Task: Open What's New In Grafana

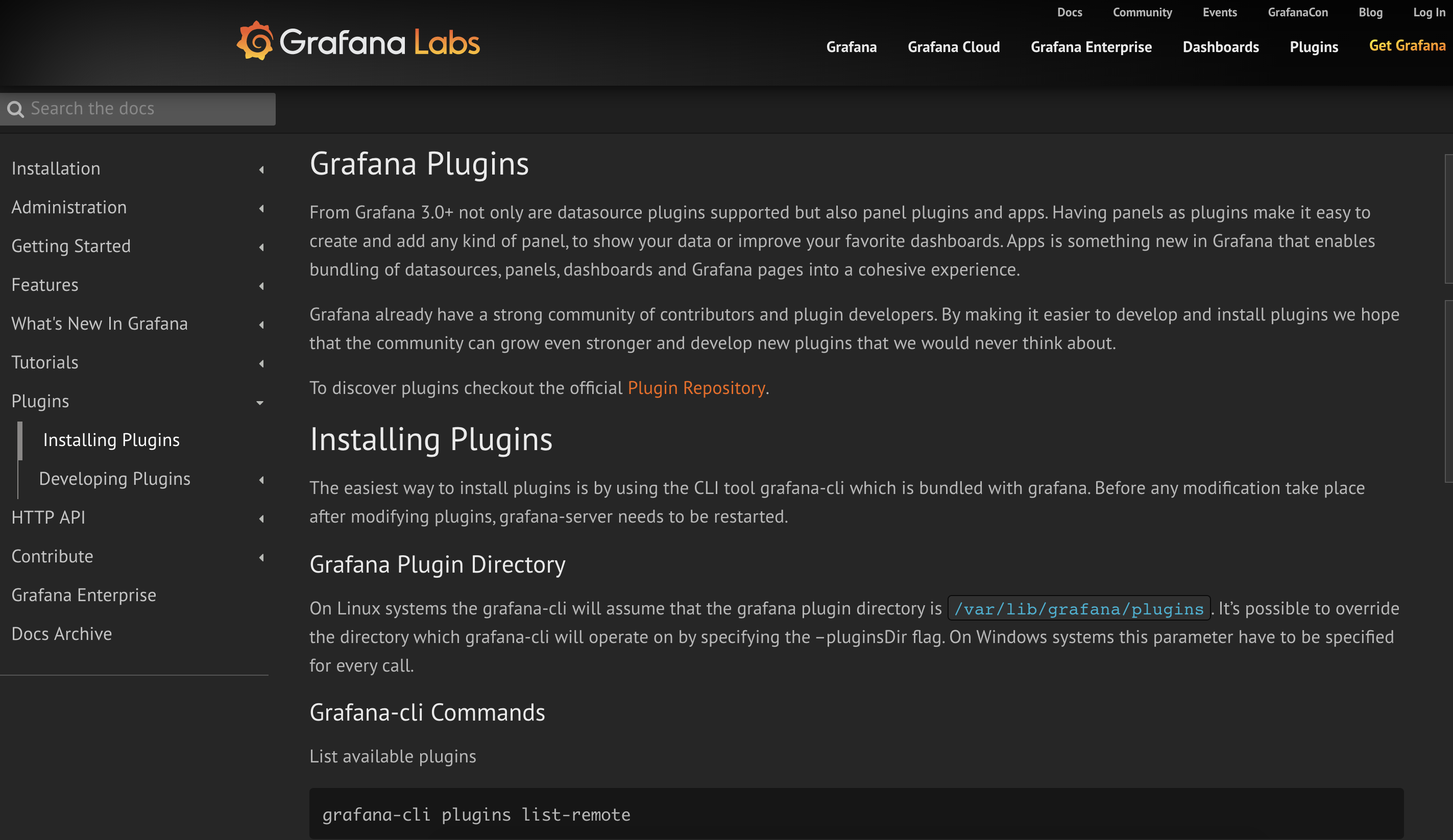Action: [100, 324]
